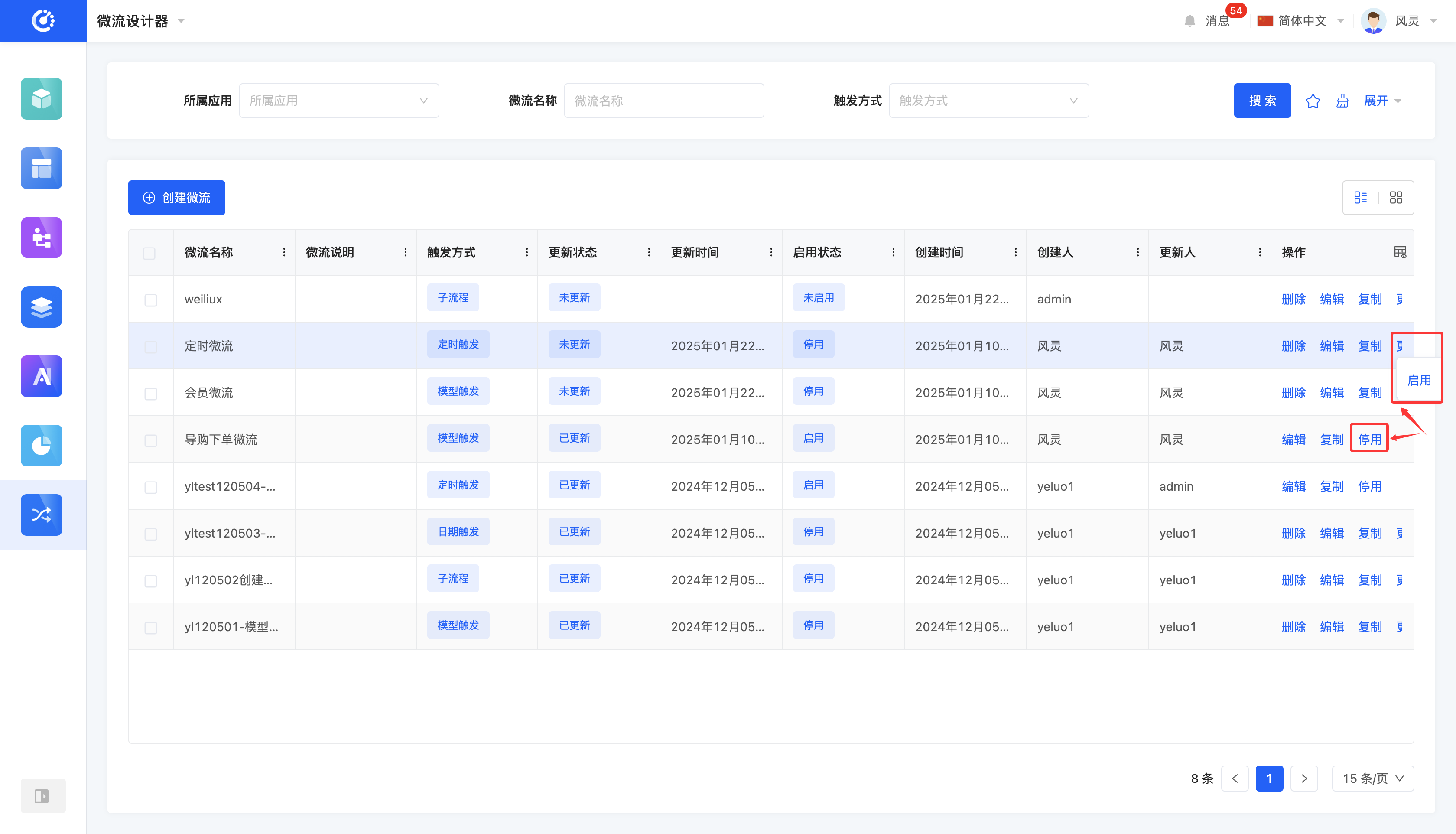Open the AI module in sidebar
The image size is (1456, 834).
pos(41,376)
